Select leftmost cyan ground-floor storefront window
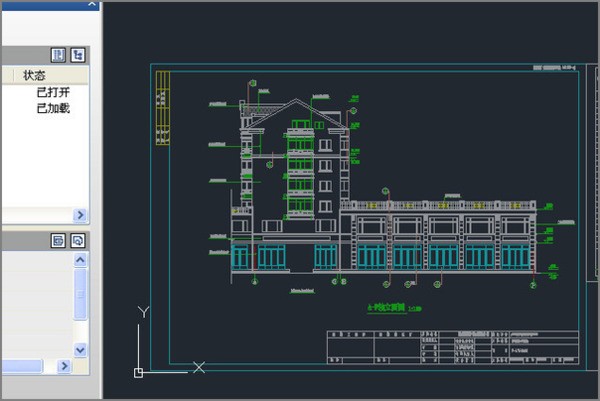 pos(241,256)
